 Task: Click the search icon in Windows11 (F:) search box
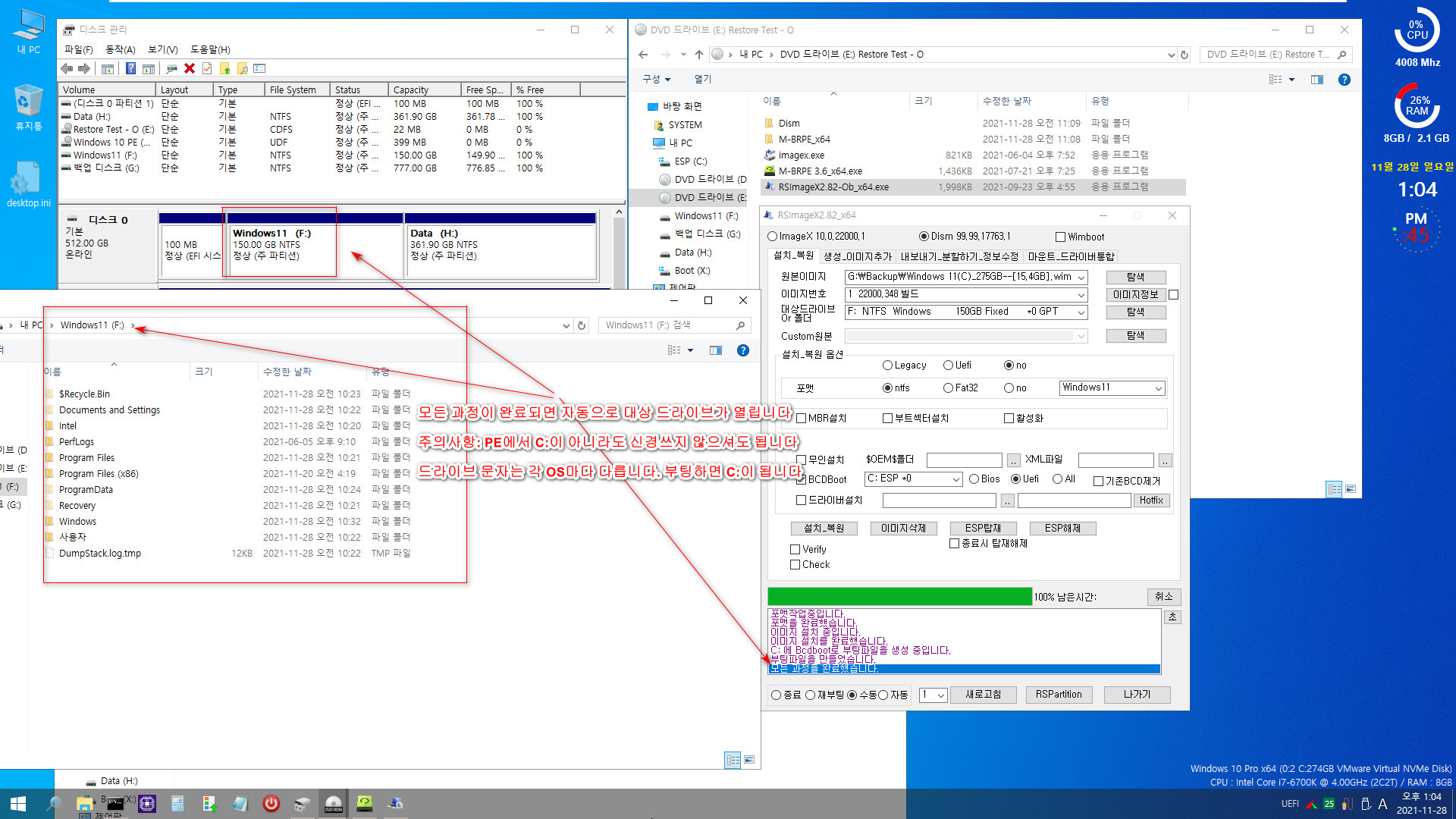click(740, 325)
